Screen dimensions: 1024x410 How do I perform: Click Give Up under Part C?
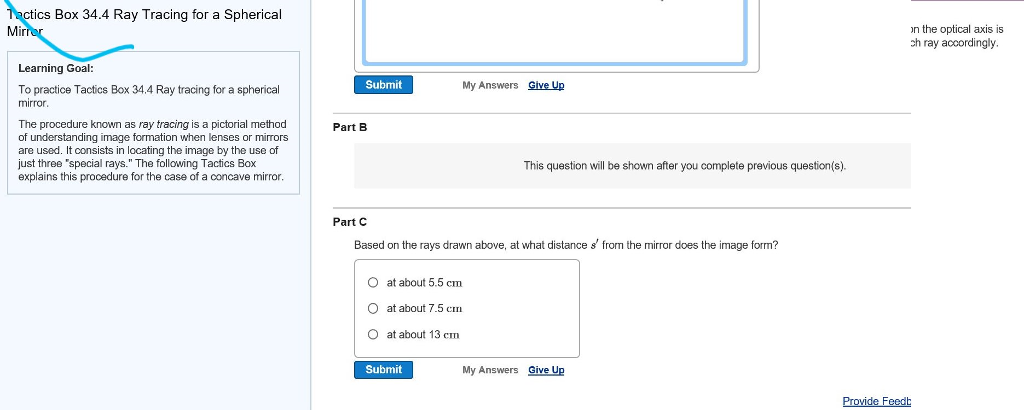[546, 370]
